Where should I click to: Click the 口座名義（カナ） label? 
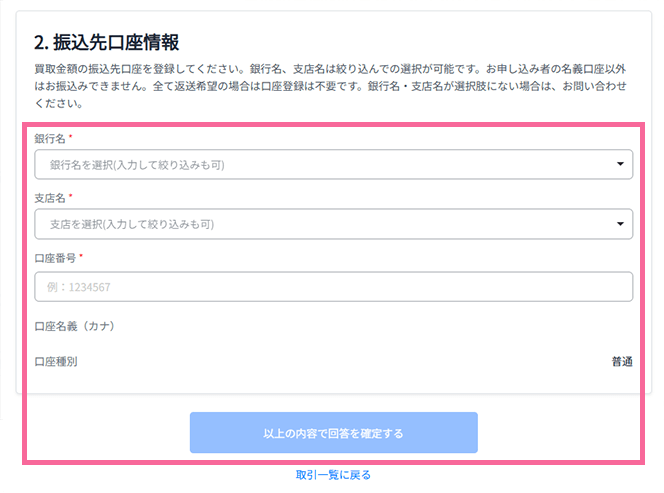click(x=78, y=326)
